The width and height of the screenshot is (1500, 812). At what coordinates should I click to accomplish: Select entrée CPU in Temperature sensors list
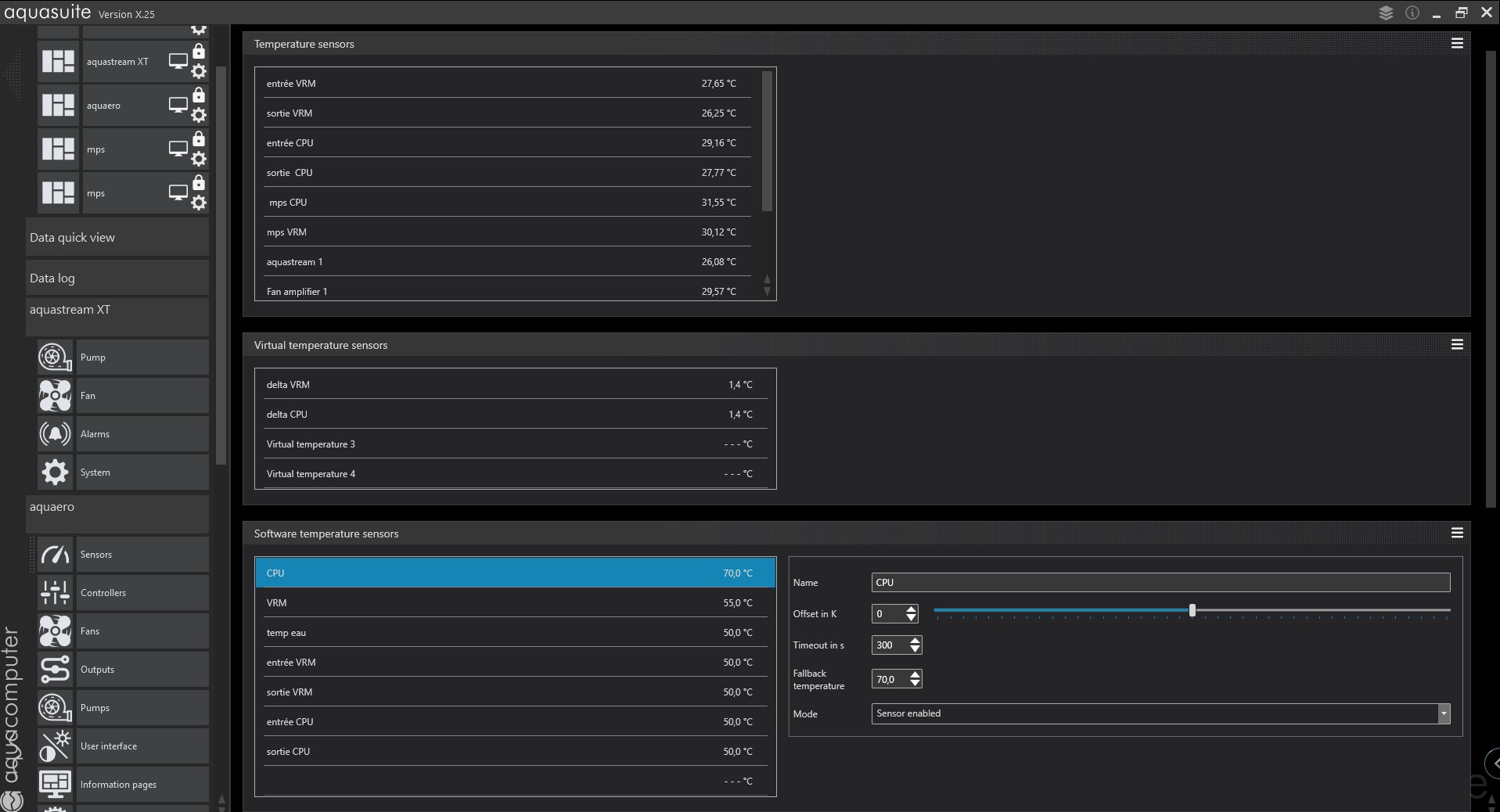507,143
